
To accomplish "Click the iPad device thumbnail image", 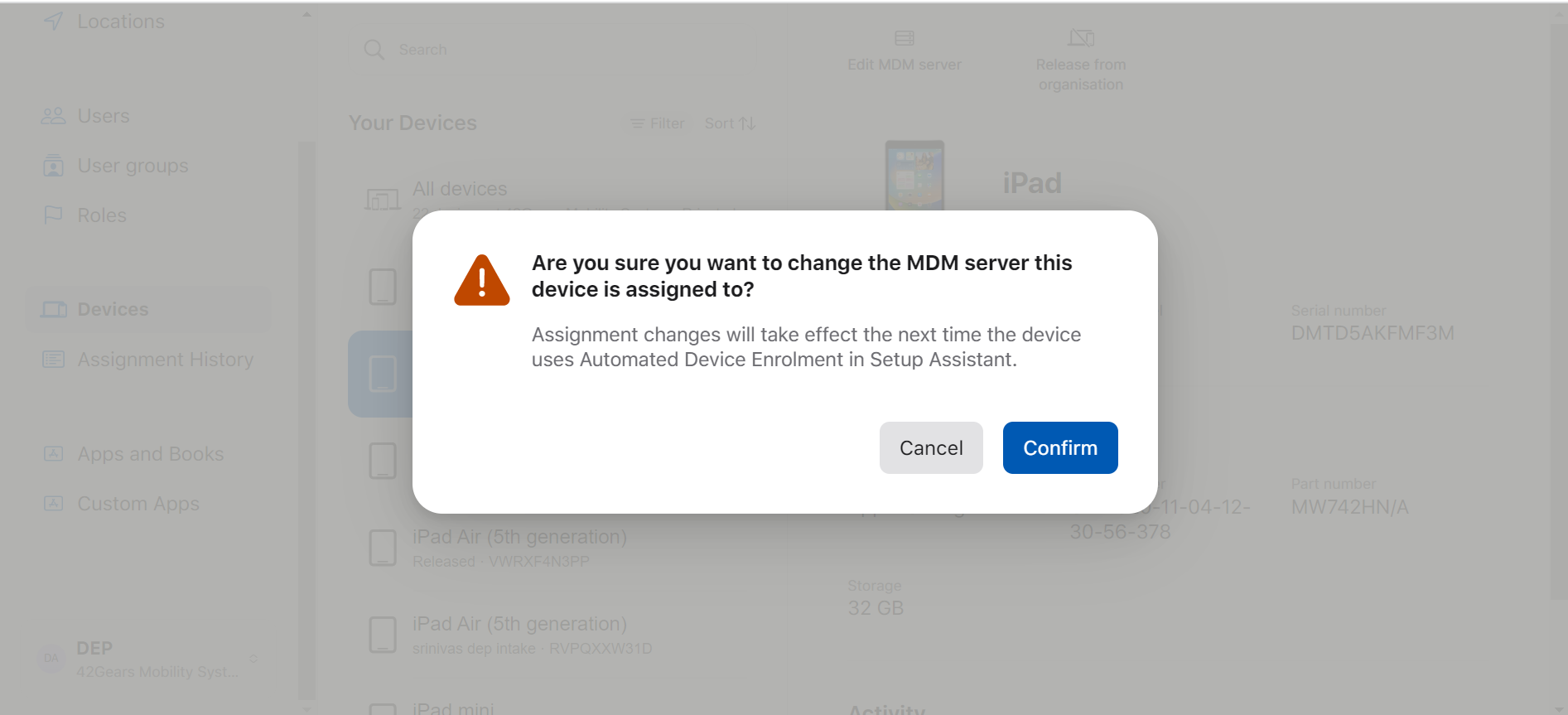I will click(914, 175).
